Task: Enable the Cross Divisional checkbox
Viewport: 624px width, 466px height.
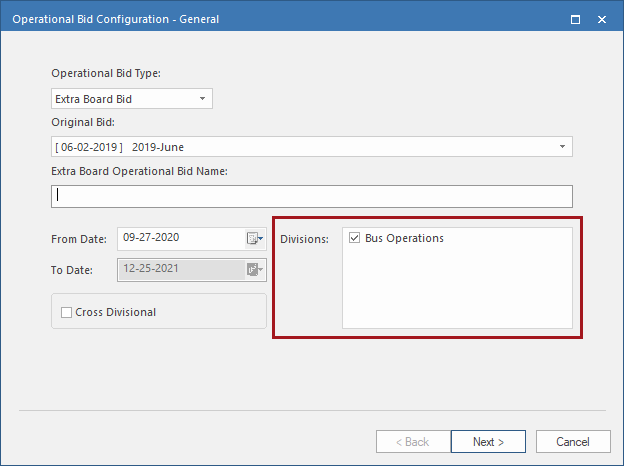Action: point(66,312)
